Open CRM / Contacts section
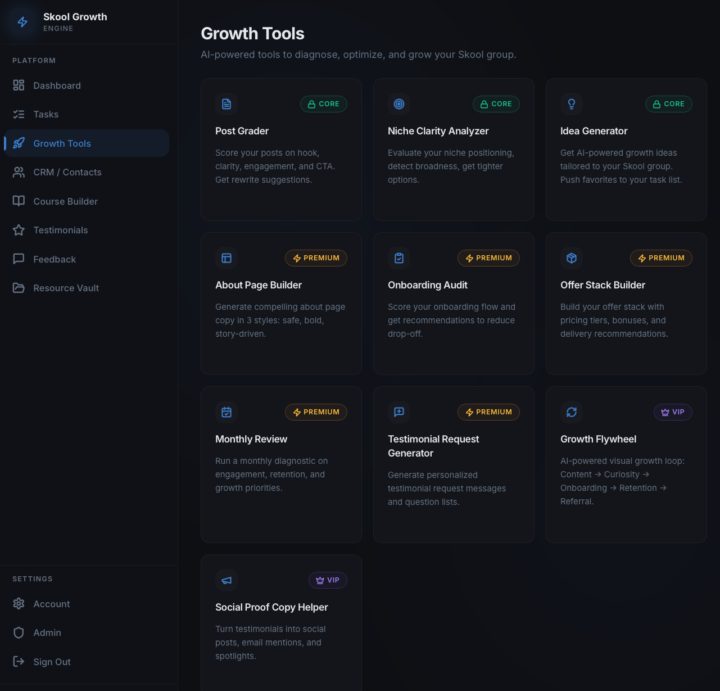The image size is (720, 691). pyautogui.click(x=86, y=172)
